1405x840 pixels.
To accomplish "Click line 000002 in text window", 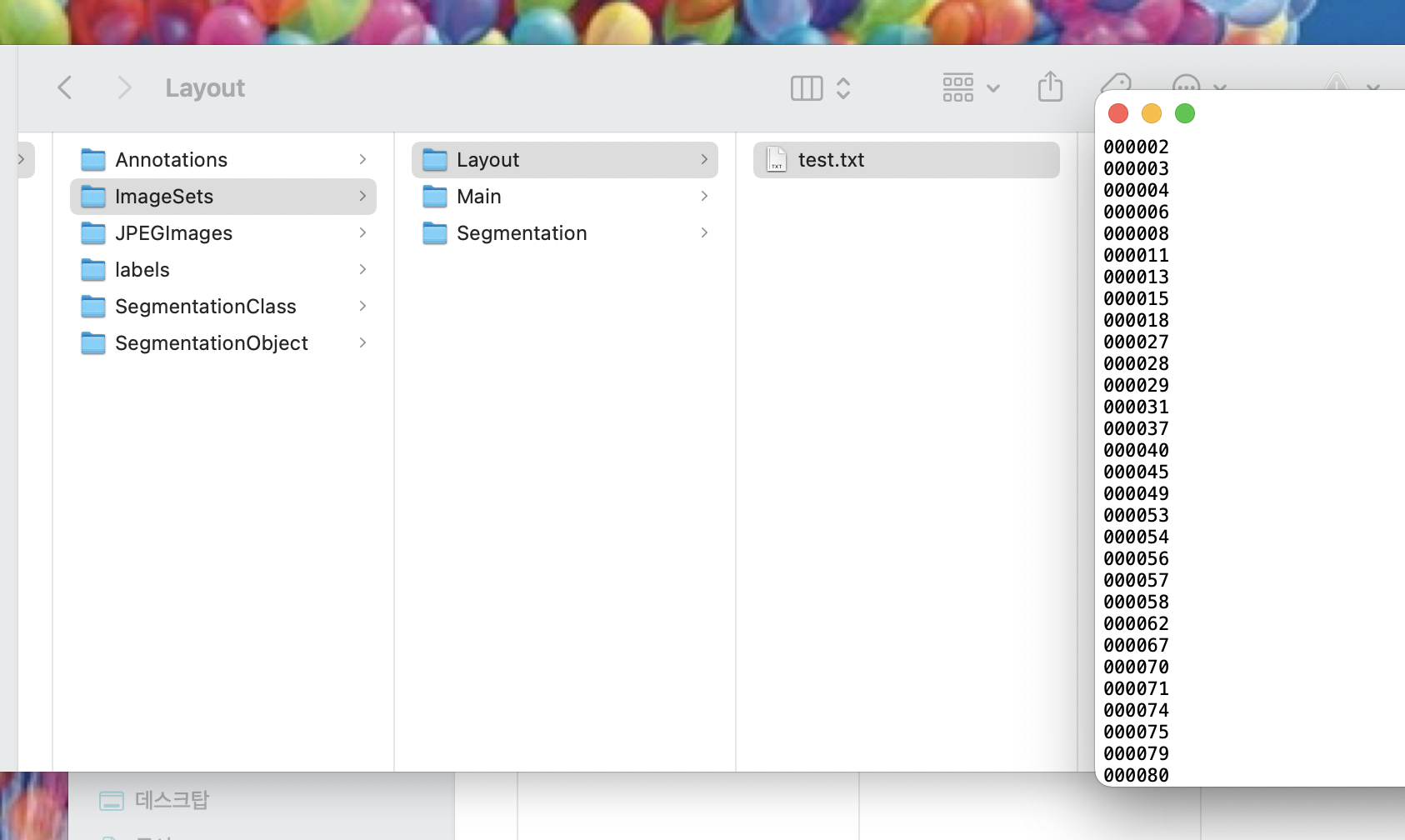I will click(1136, 147).
